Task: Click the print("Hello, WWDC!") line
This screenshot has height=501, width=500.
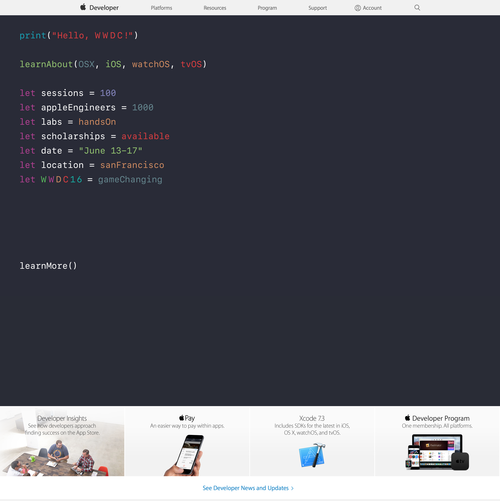Action: [79, 35]
